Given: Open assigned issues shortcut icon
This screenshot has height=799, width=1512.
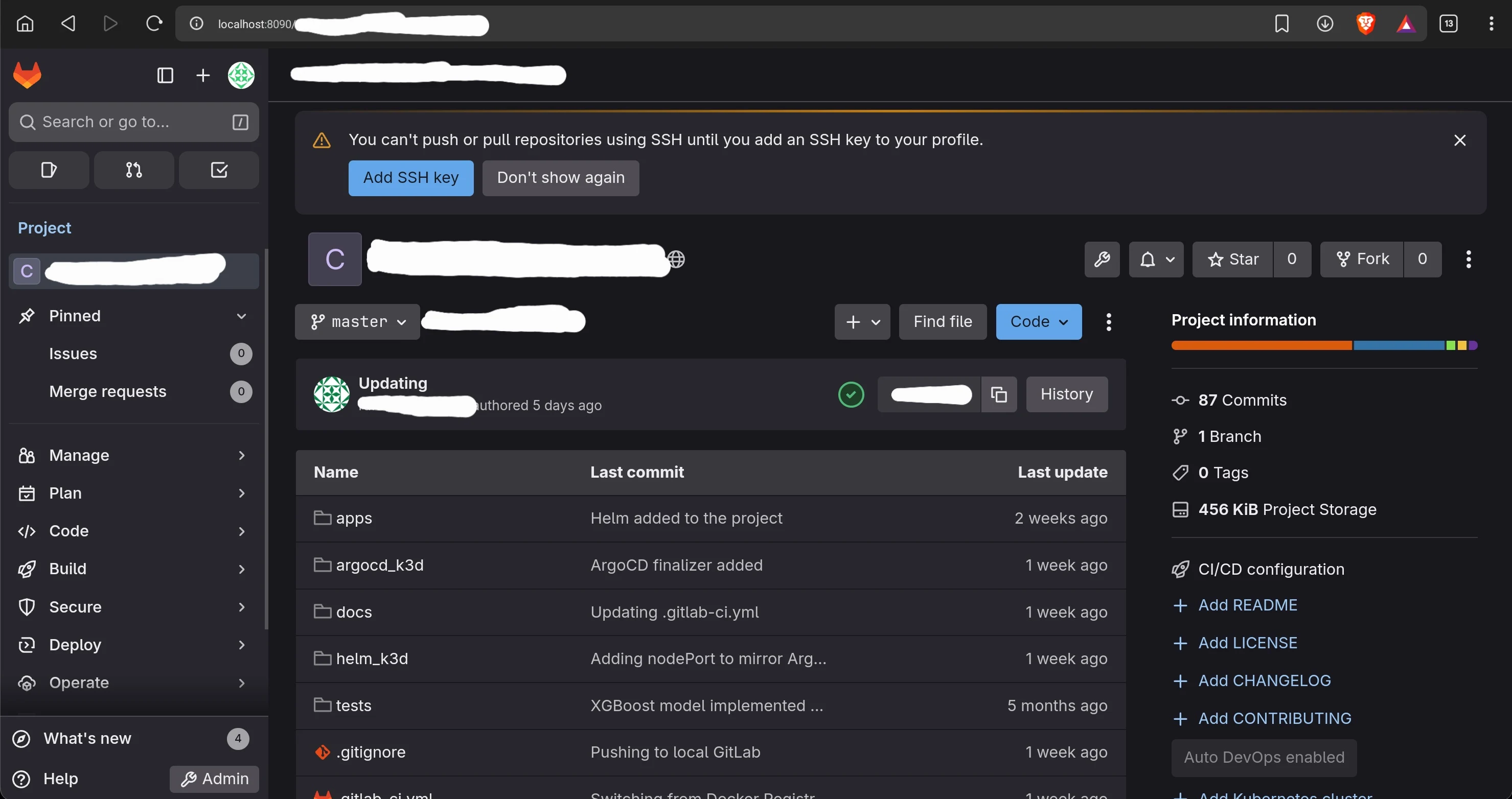Looking at the screenshot, I should [x=49, y=170].
